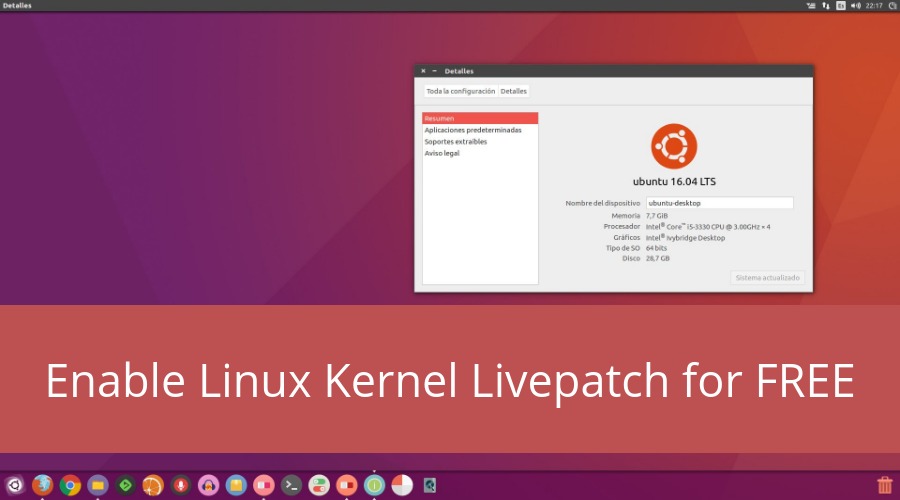Open the session power menu in top bar

tap(891, 6)
